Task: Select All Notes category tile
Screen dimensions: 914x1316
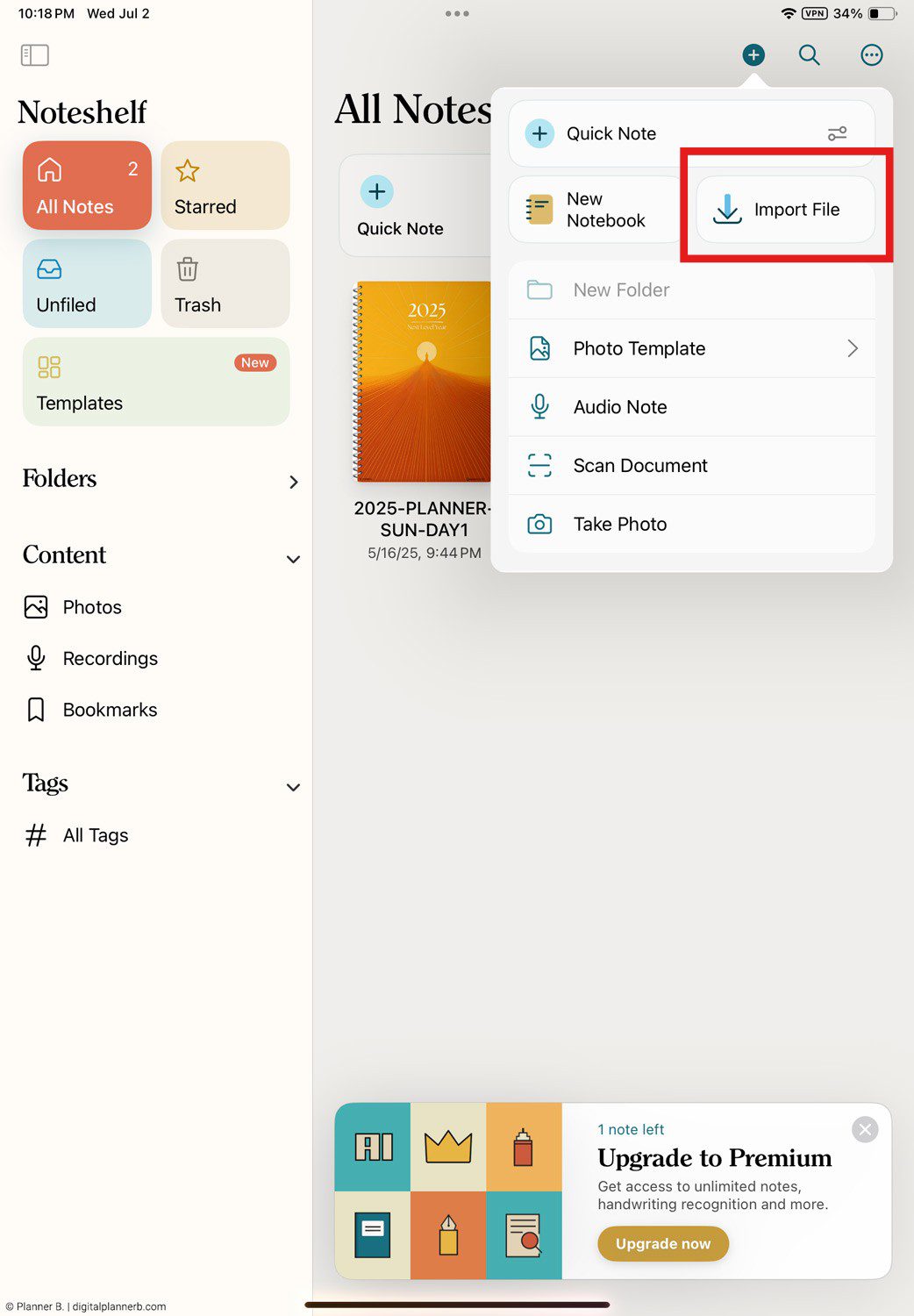Action: (x=87, y=185)
